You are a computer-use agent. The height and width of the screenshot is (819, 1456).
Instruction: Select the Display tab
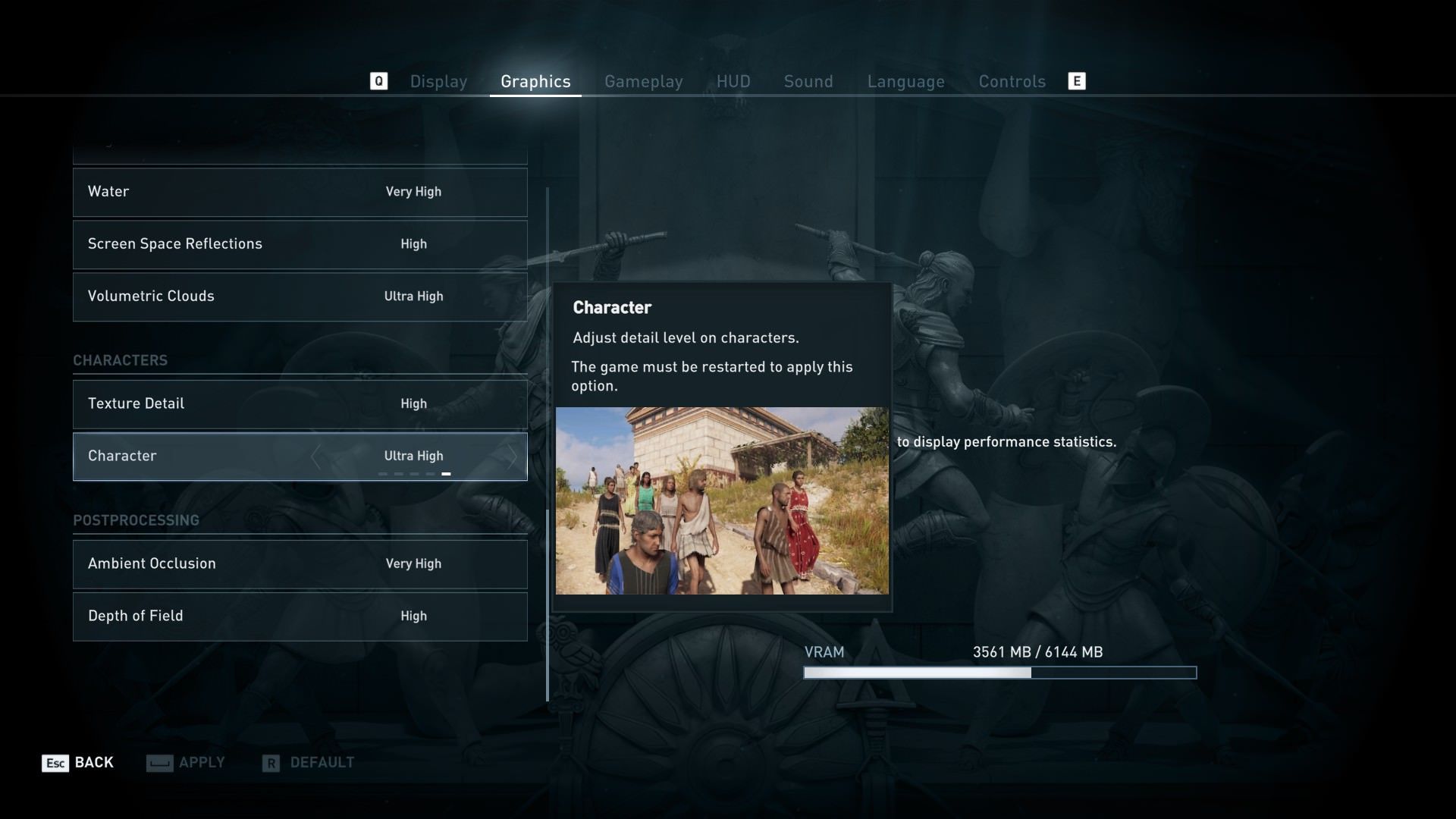[438, 81]
